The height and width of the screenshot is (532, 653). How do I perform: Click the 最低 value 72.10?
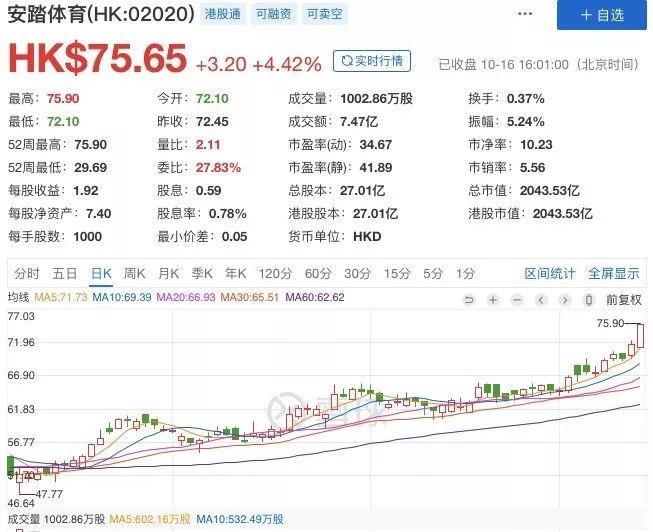[63, 122]
